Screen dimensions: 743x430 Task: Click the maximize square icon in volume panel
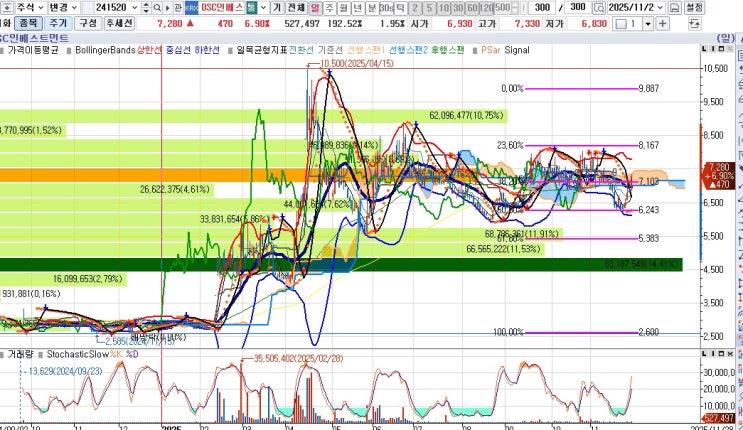pos(722,354)
